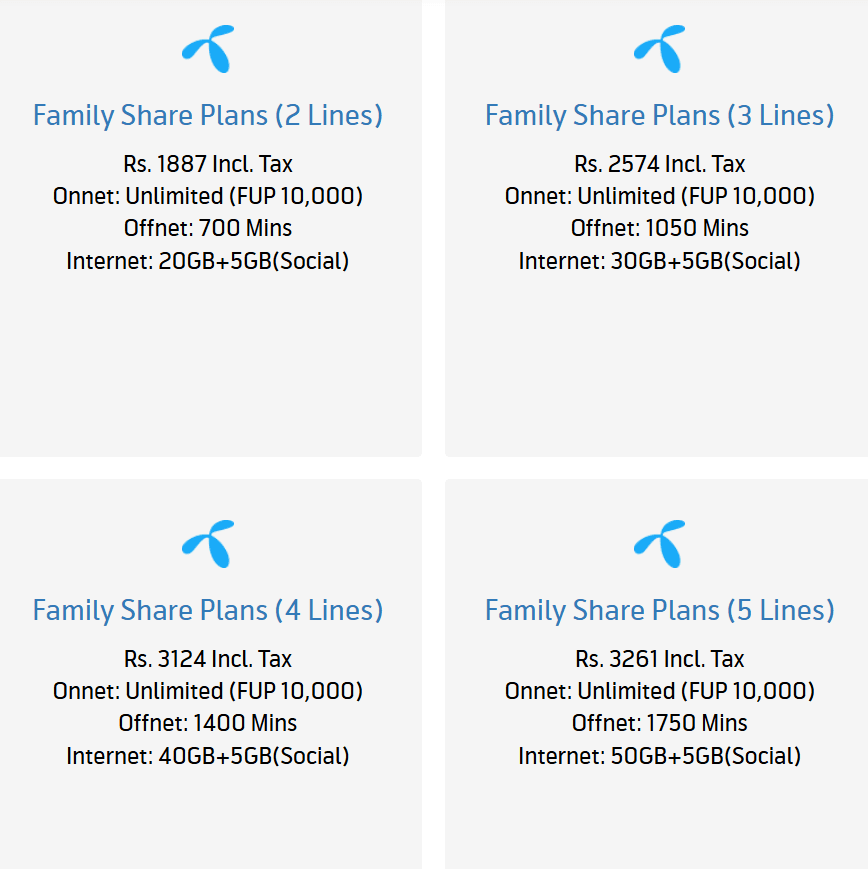Image resolution: width=868 pixels, height=869 pixels.
Task: Open the Family Share Plans (4 Lines) link
Action: click(208, 610)
